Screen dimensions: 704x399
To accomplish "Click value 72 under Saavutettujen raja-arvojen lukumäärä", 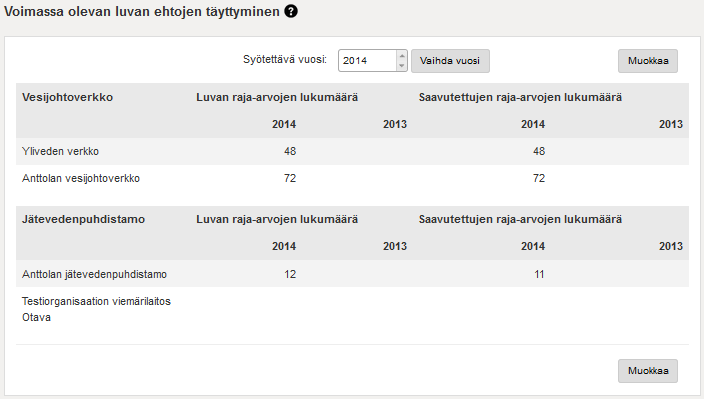I will point(539,178).
